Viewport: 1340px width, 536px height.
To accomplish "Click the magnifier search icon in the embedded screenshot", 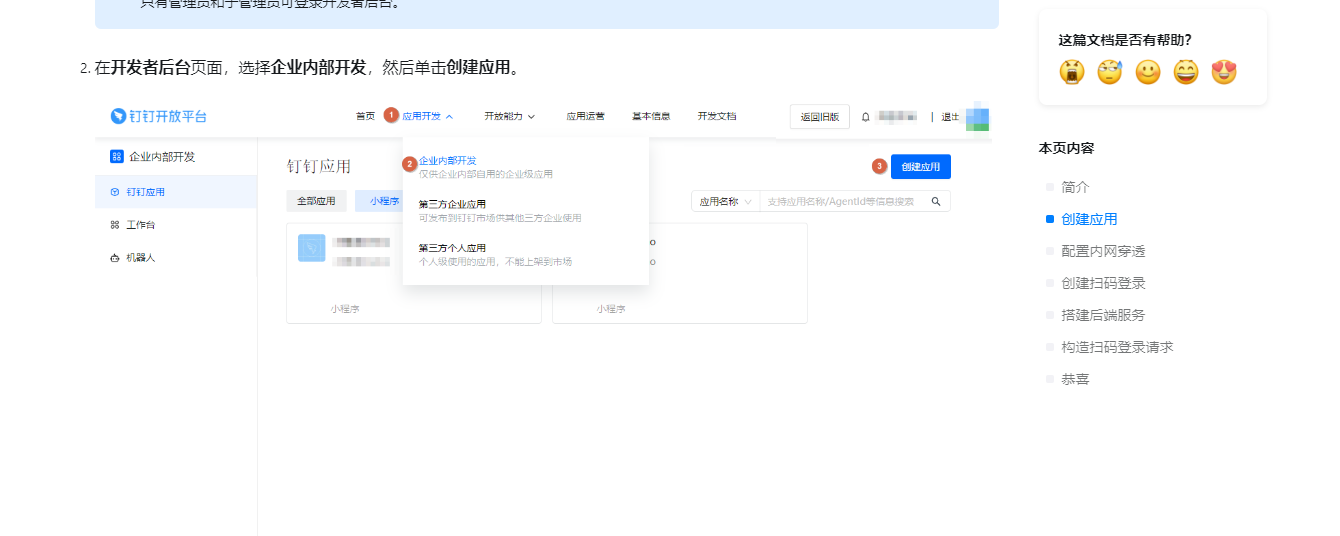I will click(936, 201).
